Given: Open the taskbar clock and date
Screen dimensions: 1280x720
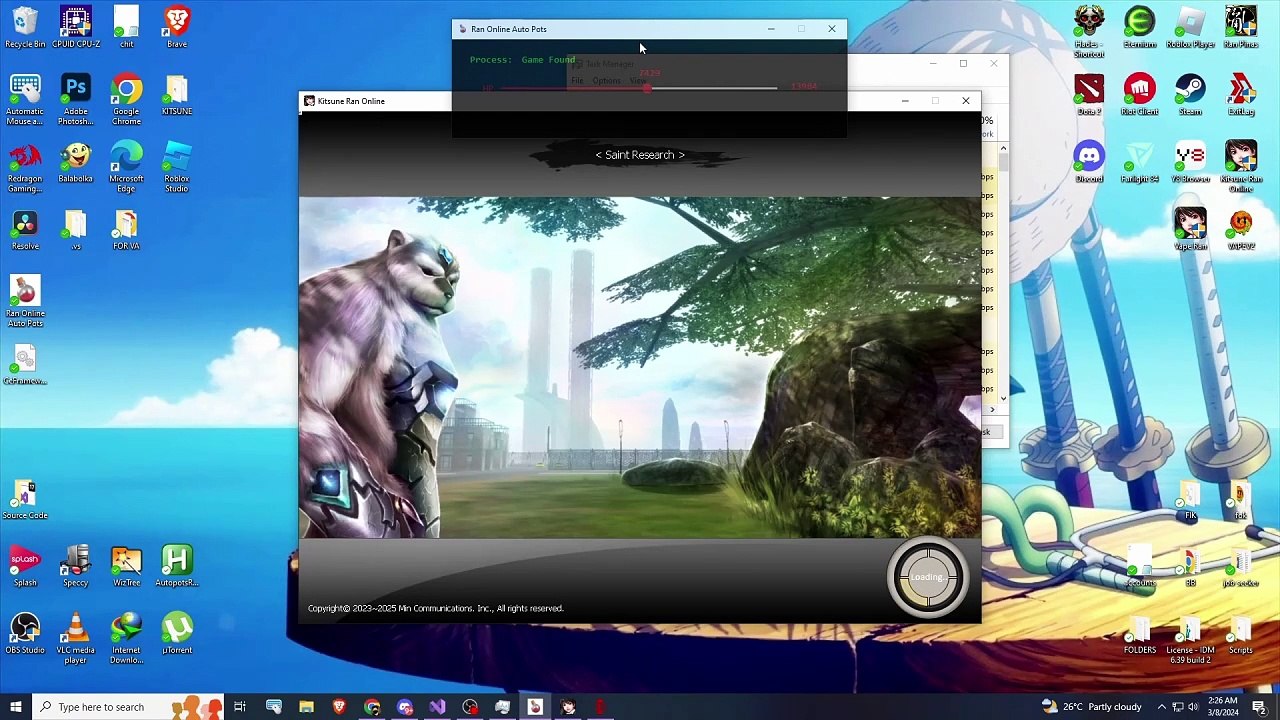Looking at the screenshot, I should click(x=1223, y=707).
